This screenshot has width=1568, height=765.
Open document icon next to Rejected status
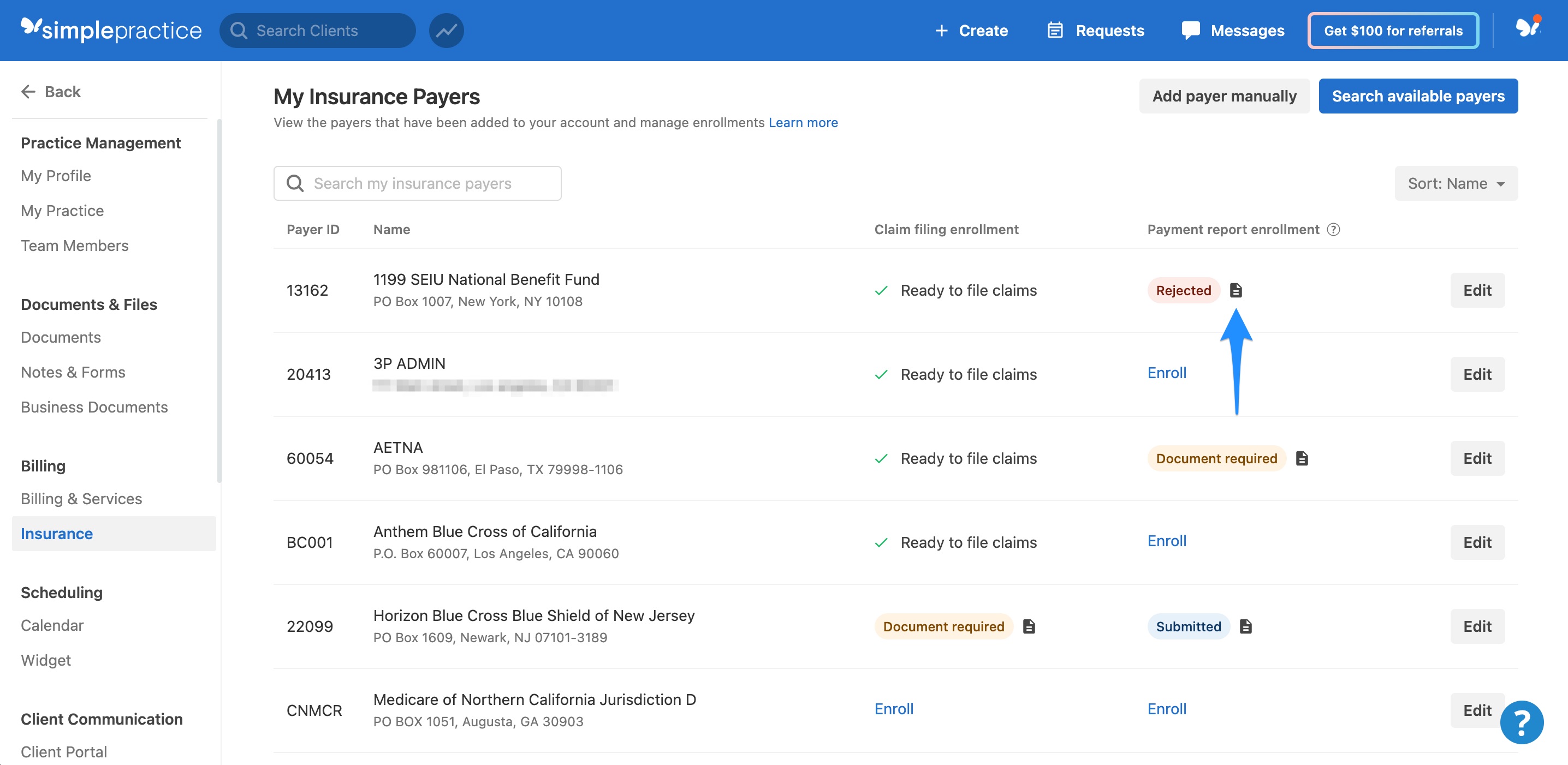click(1235, 290)
